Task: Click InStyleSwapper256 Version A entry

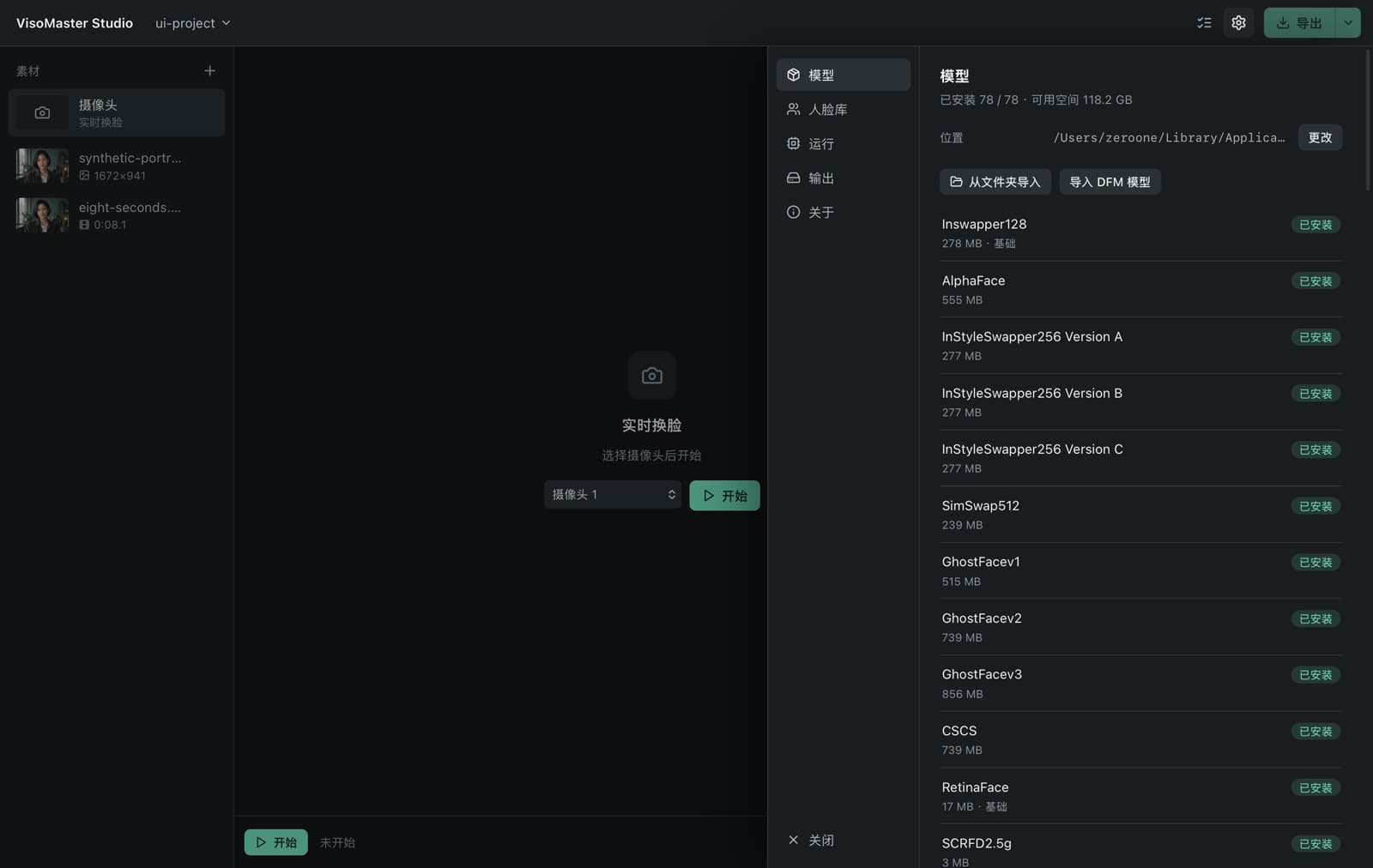Action: coord(1141,346)
